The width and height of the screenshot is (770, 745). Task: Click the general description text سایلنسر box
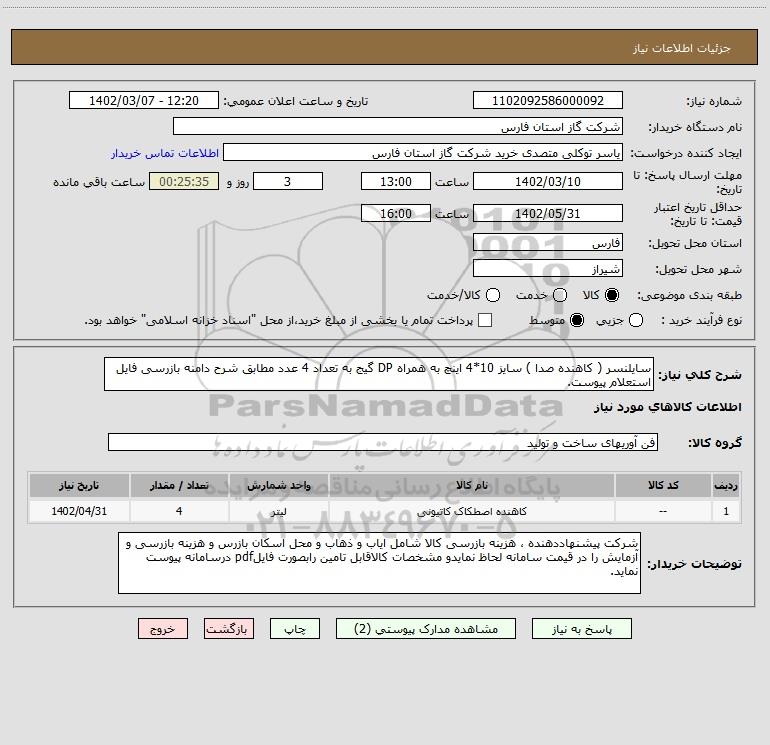379,375
